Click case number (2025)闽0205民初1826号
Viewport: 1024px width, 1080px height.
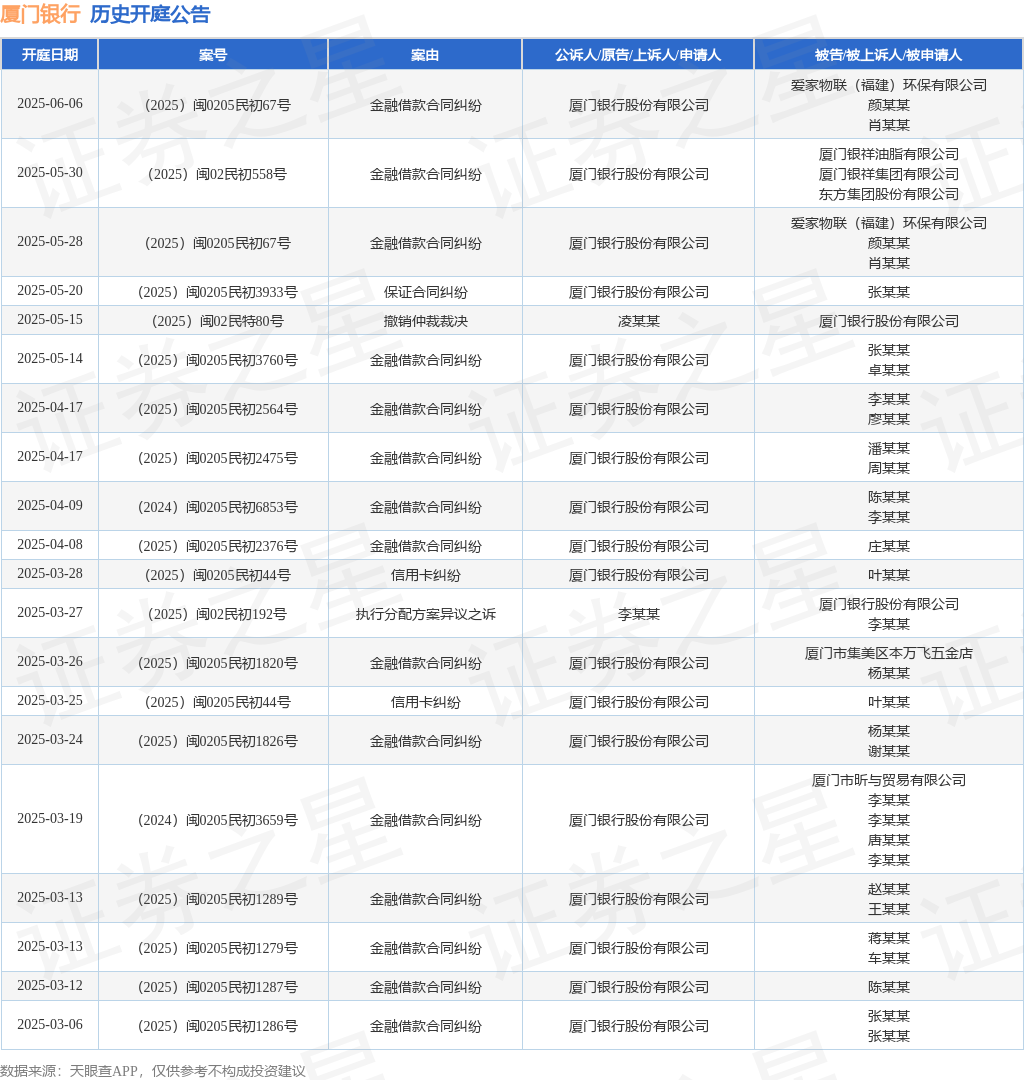(x=218, y=741)
